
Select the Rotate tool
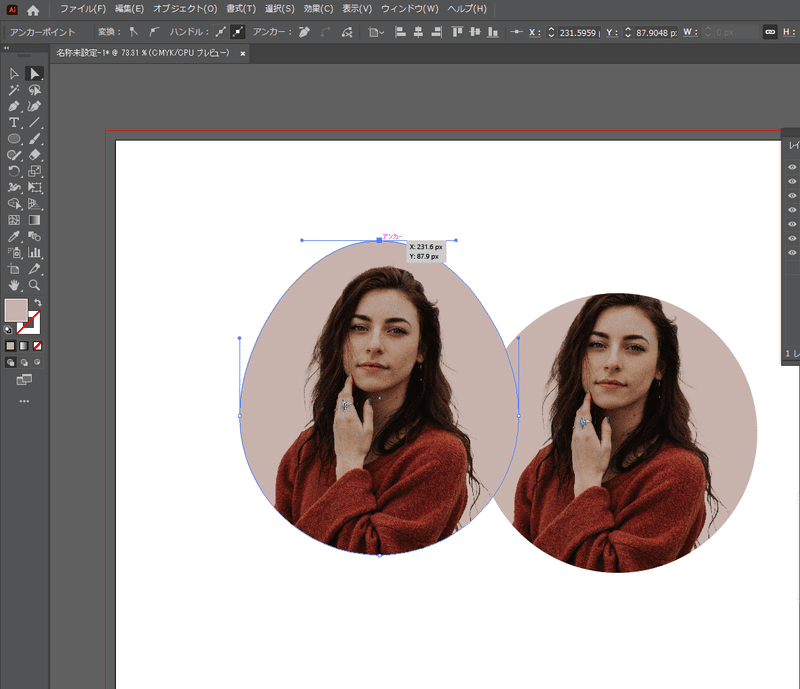coord(14,171)
